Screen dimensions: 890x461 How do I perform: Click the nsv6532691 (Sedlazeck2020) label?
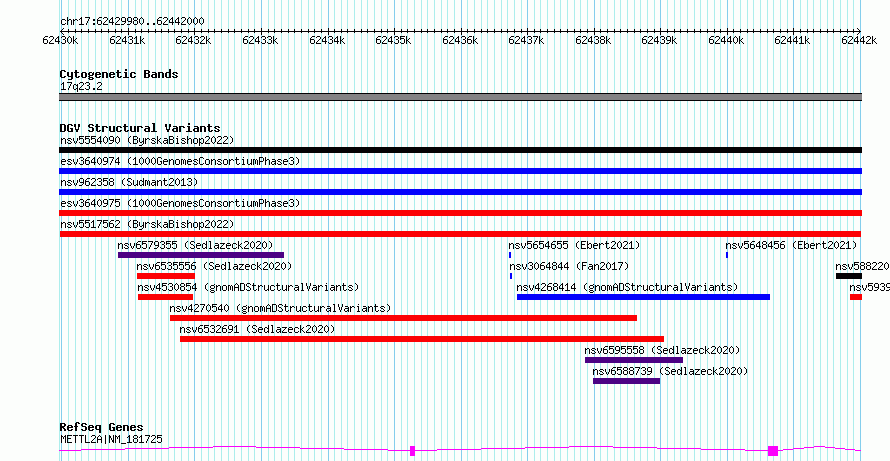(257, 329)
